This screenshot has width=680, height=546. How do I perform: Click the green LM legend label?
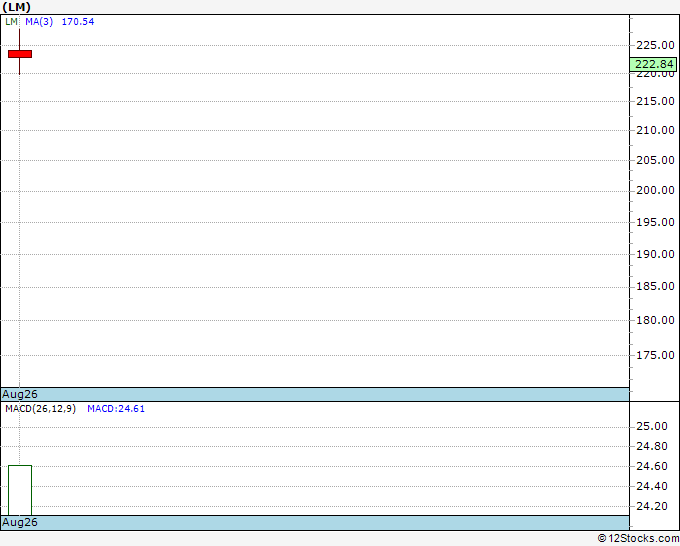click(11, 22)
